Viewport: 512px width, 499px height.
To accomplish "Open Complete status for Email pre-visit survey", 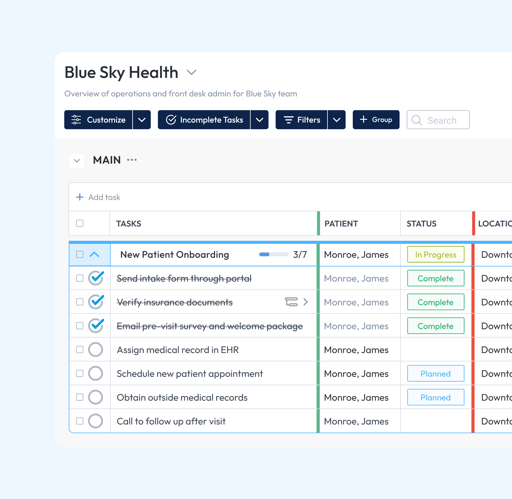I will 436,326.
